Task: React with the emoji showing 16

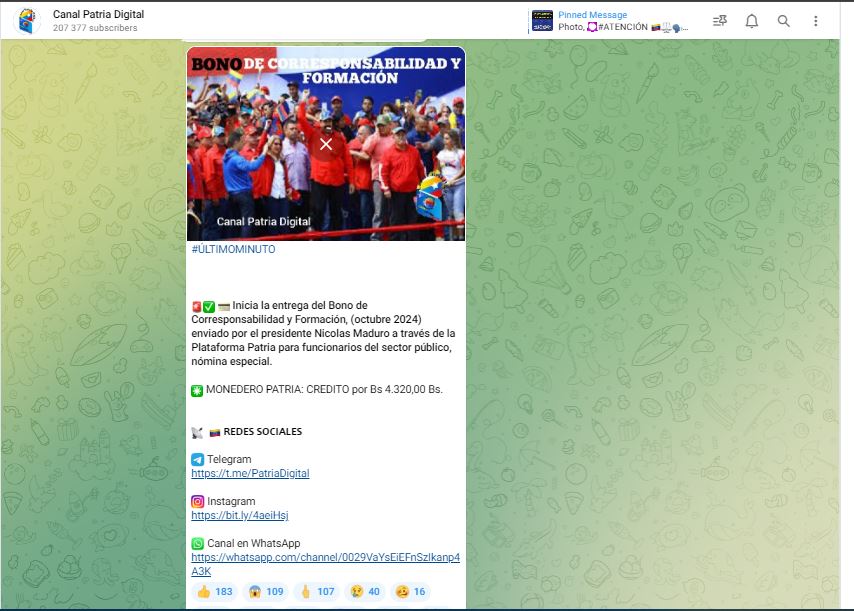Action: [x=410, y=591]
